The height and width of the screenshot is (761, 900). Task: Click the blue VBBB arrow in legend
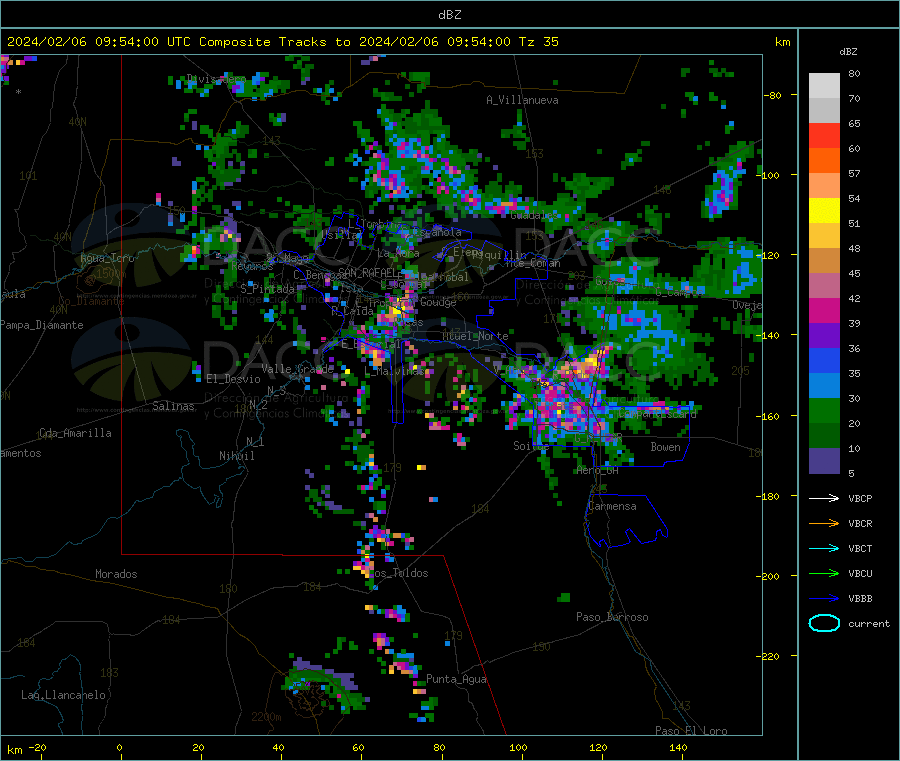coord(824,599)
